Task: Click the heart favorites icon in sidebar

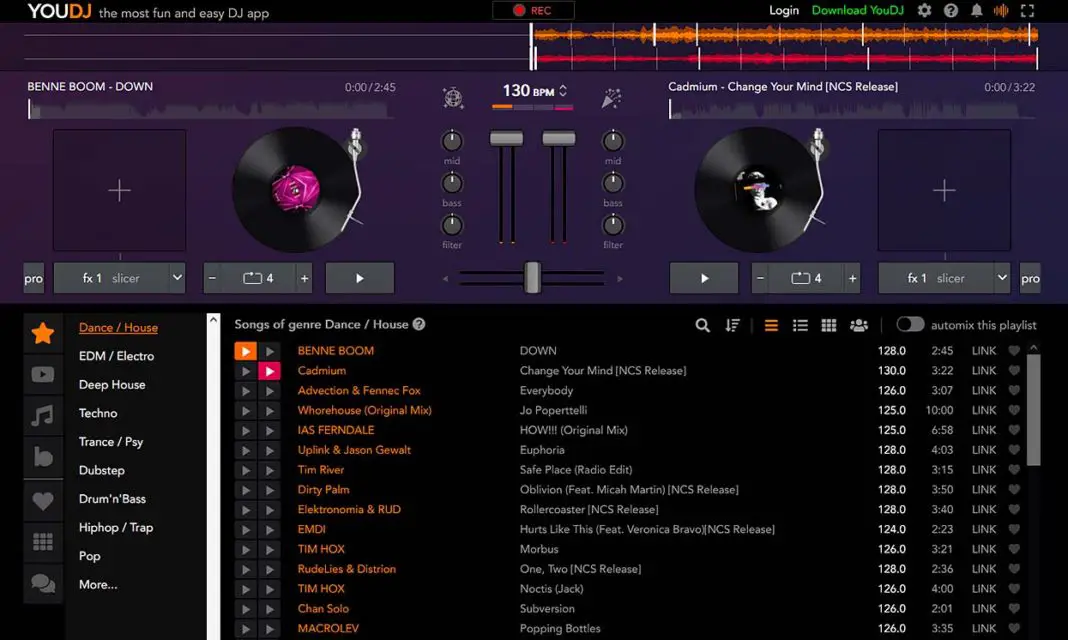Action: point(42,498)
